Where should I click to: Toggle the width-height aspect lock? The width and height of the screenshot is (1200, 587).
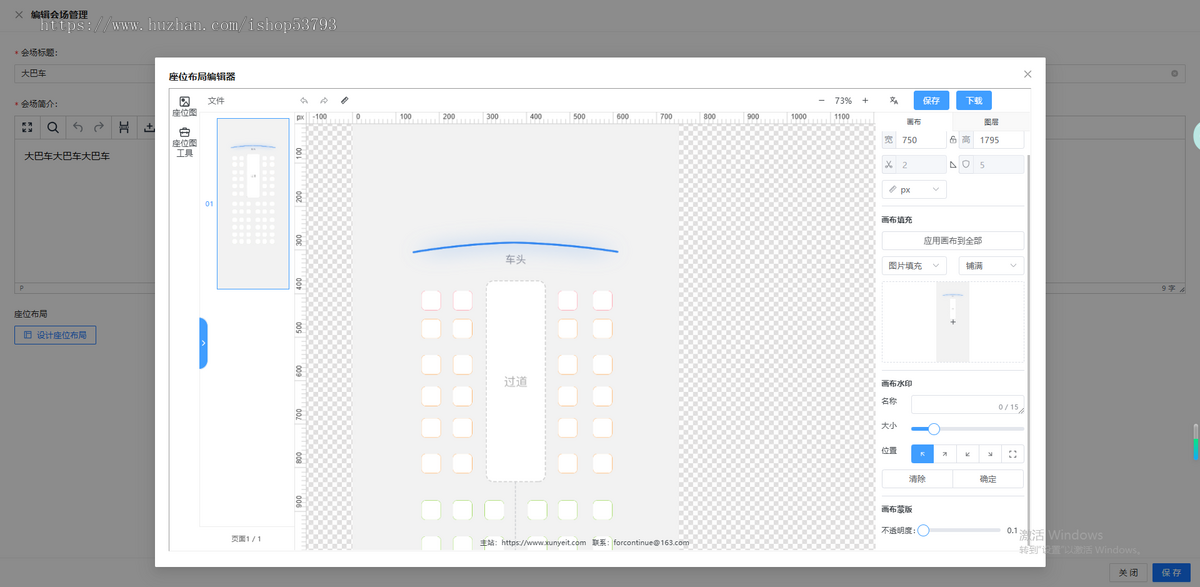coord(953,140)
